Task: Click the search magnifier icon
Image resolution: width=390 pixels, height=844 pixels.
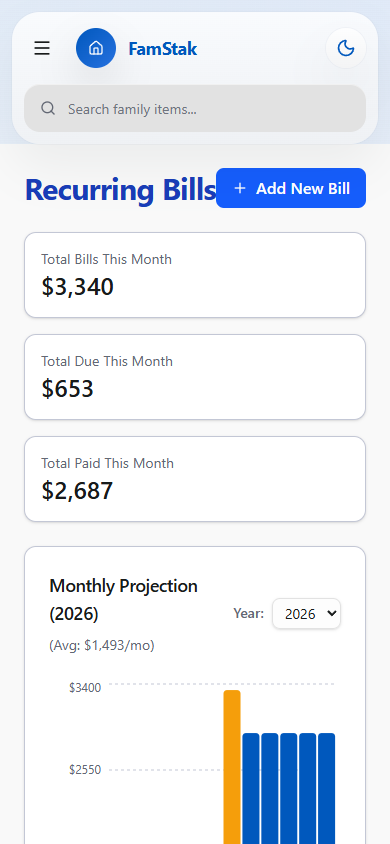Action: (48, 109)
